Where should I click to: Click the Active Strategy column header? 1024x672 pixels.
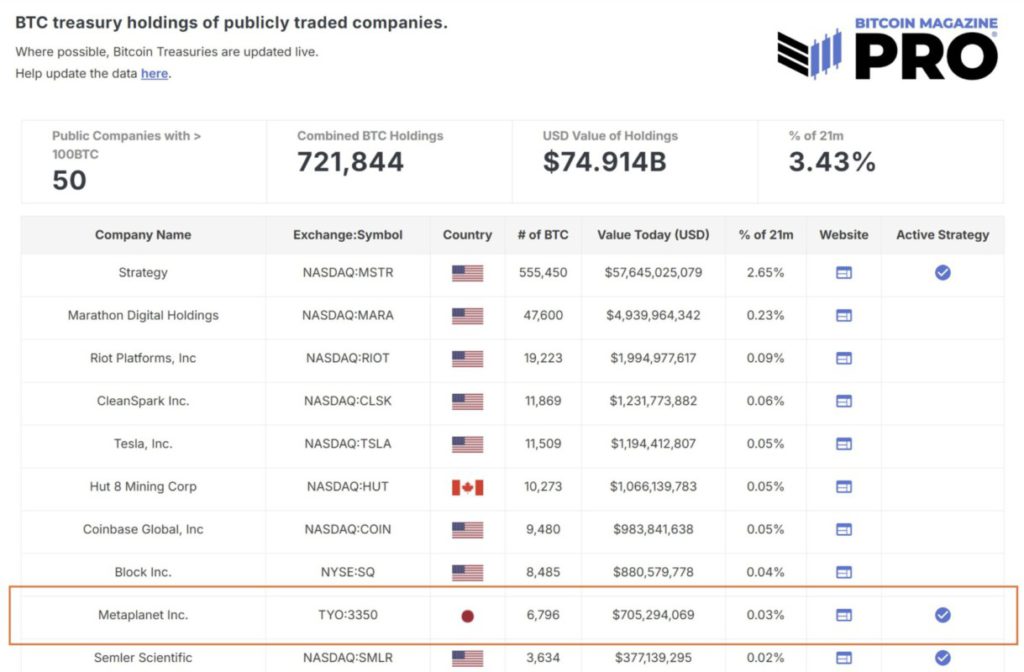click(942, 235)
